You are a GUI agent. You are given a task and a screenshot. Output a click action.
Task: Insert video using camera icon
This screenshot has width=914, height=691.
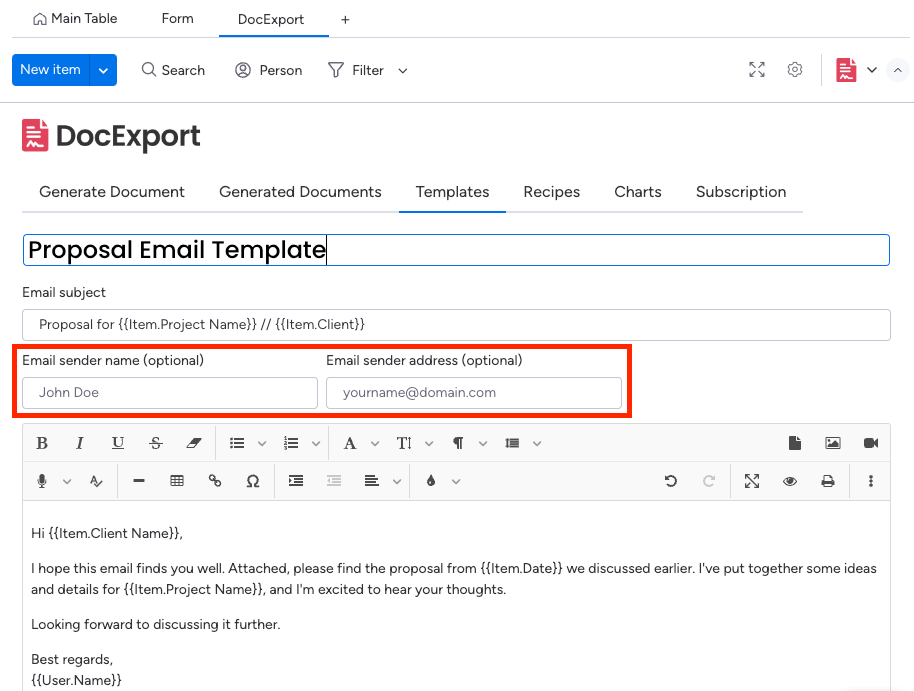pyautogui.click(x=871, y=443)
